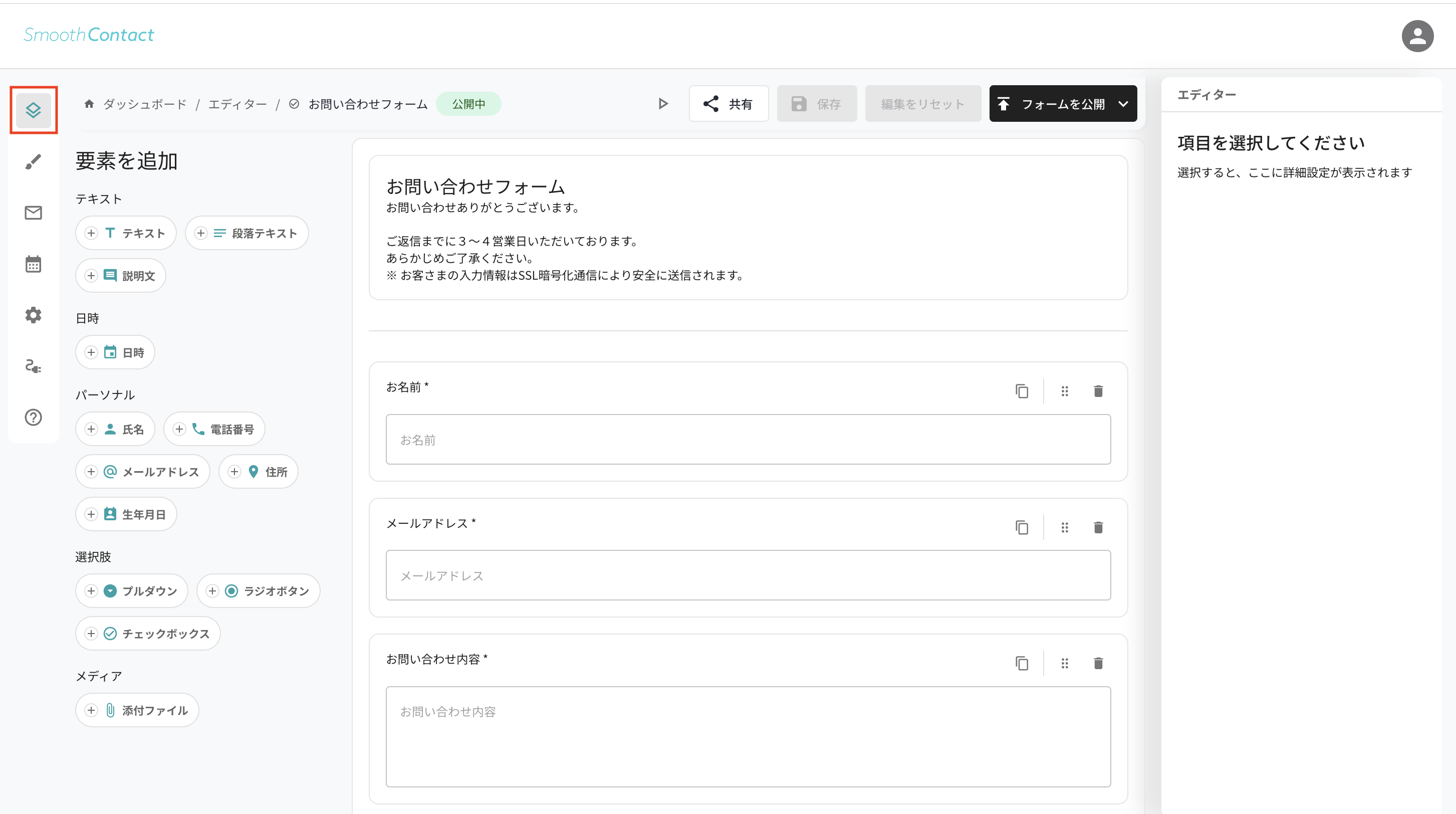Select the form header description block
The height and width of the screenshot is (814, 1456).
[748, 227]
